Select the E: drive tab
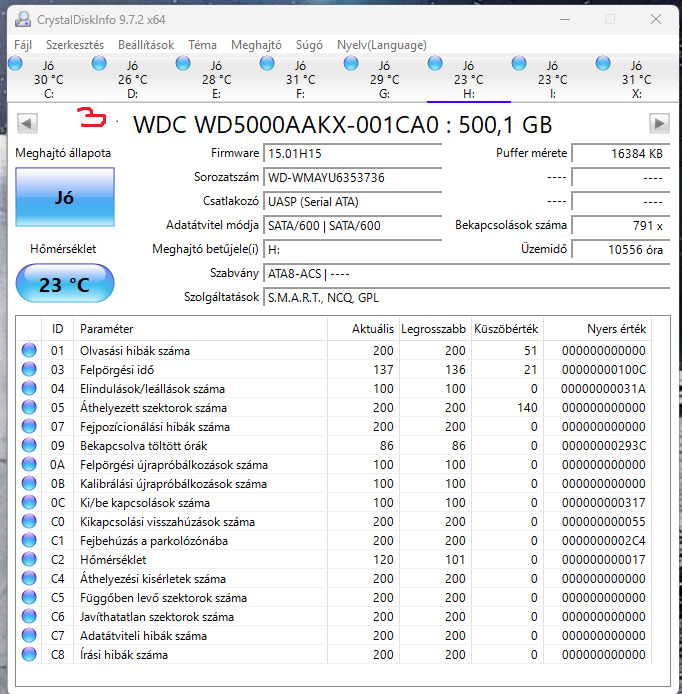This screenshot has width=682, height=694. pos(217,79)
